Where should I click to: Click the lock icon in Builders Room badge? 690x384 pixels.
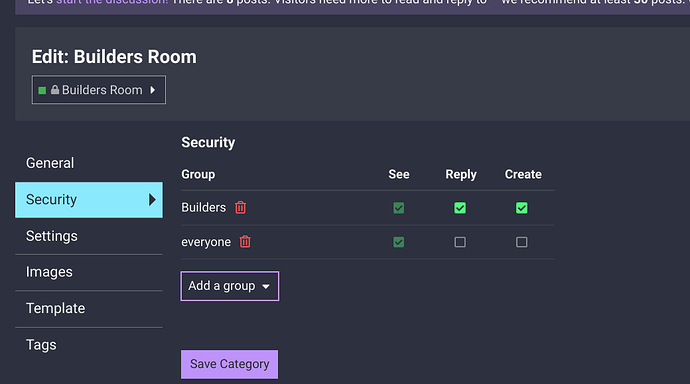click(55, 90)
